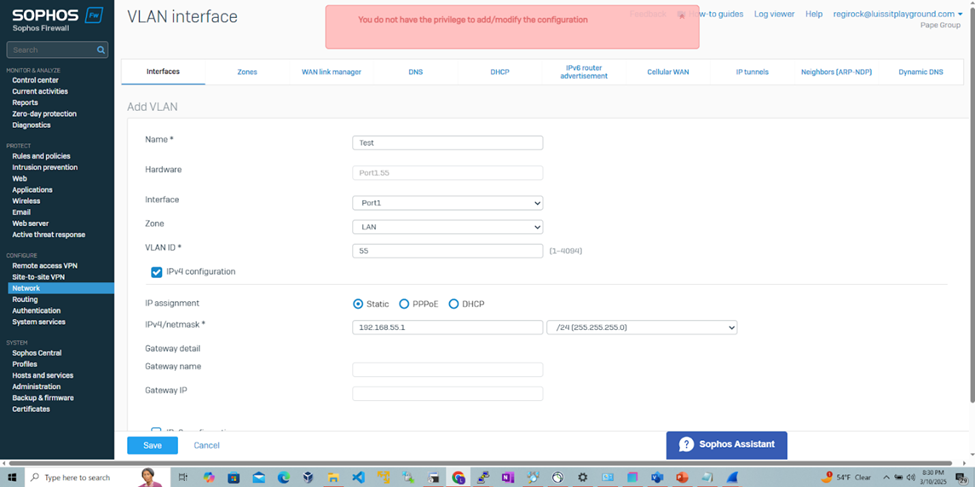
Task: Open Routing in the sidebar
Action: point(25,299)
